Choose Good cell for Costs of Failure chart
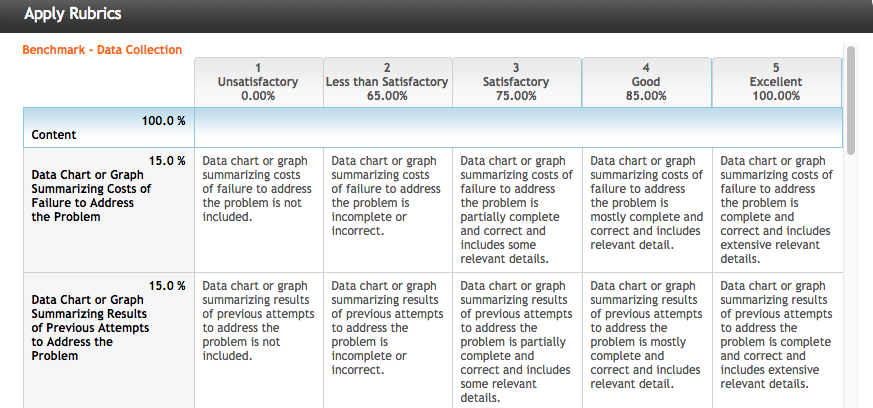The image size is (873, 408). [646, 210]
